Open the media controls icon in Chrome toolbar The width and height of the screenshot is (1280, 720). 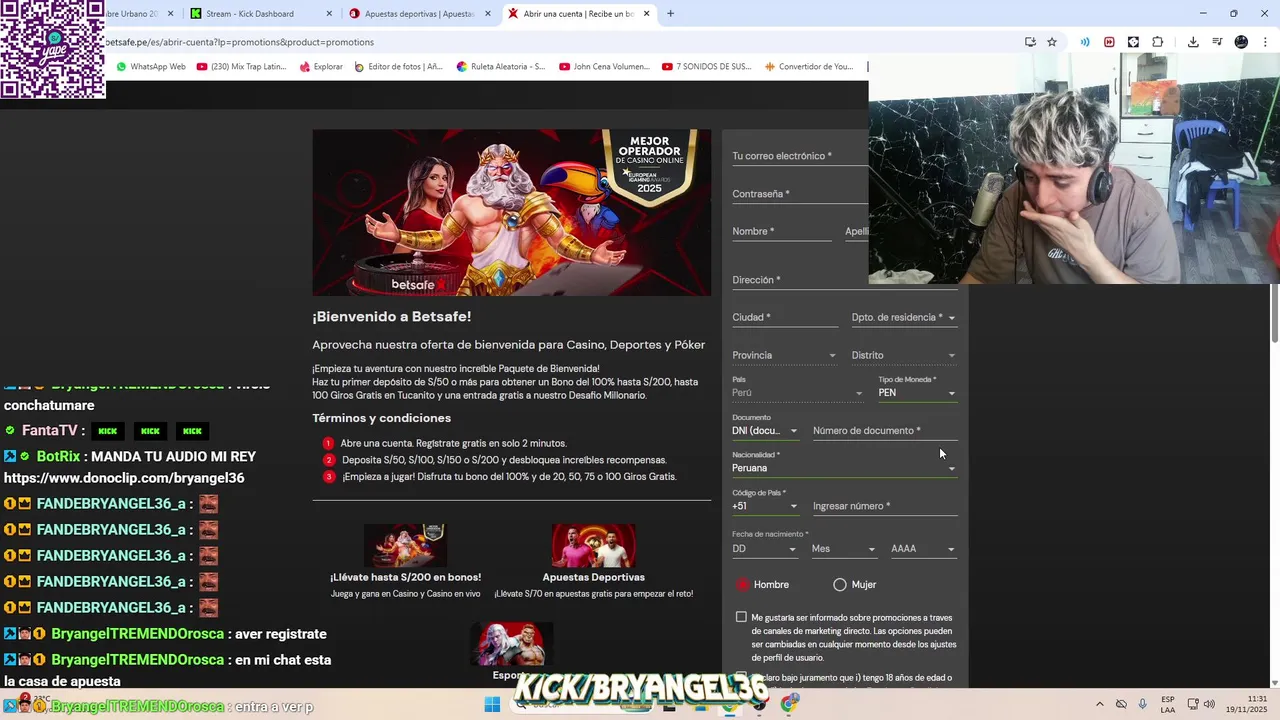point(1217,42)
